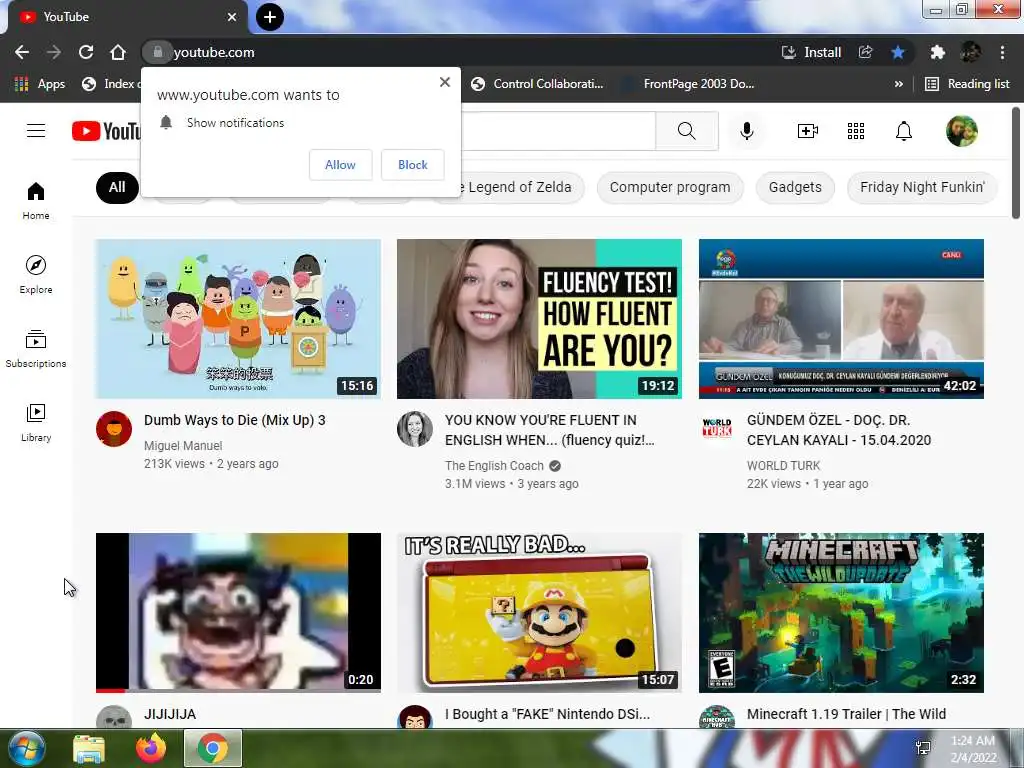Toggle the bookmark star
The image size is (1024, 768).
(898, 52)
